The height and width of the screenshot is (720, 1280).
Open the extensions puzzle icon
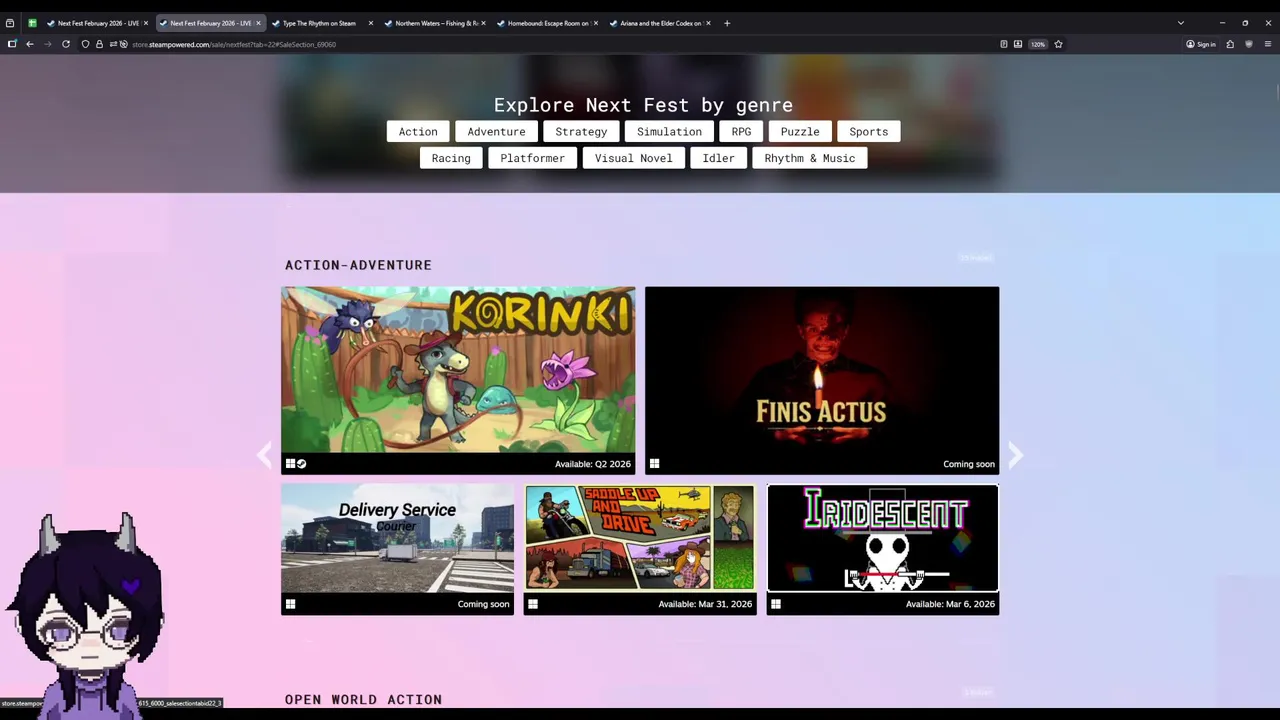coord(1230,44)
